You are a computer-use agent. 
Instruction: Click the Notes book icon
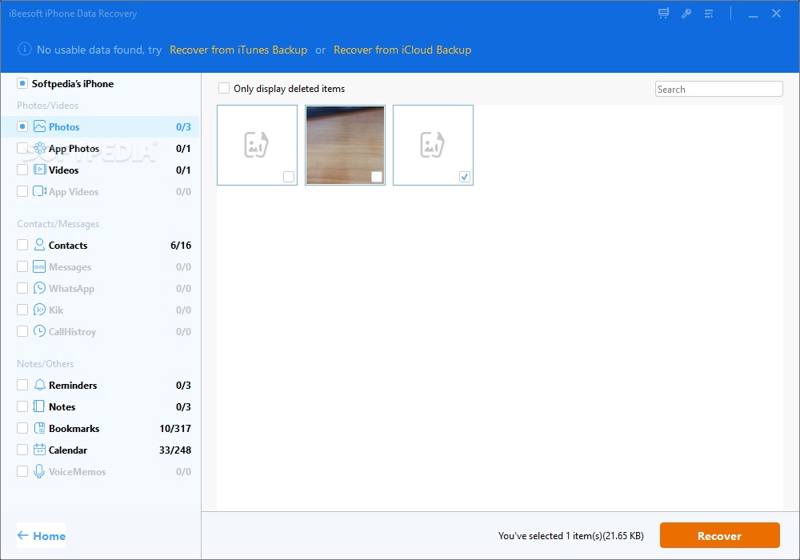point(39,406)
